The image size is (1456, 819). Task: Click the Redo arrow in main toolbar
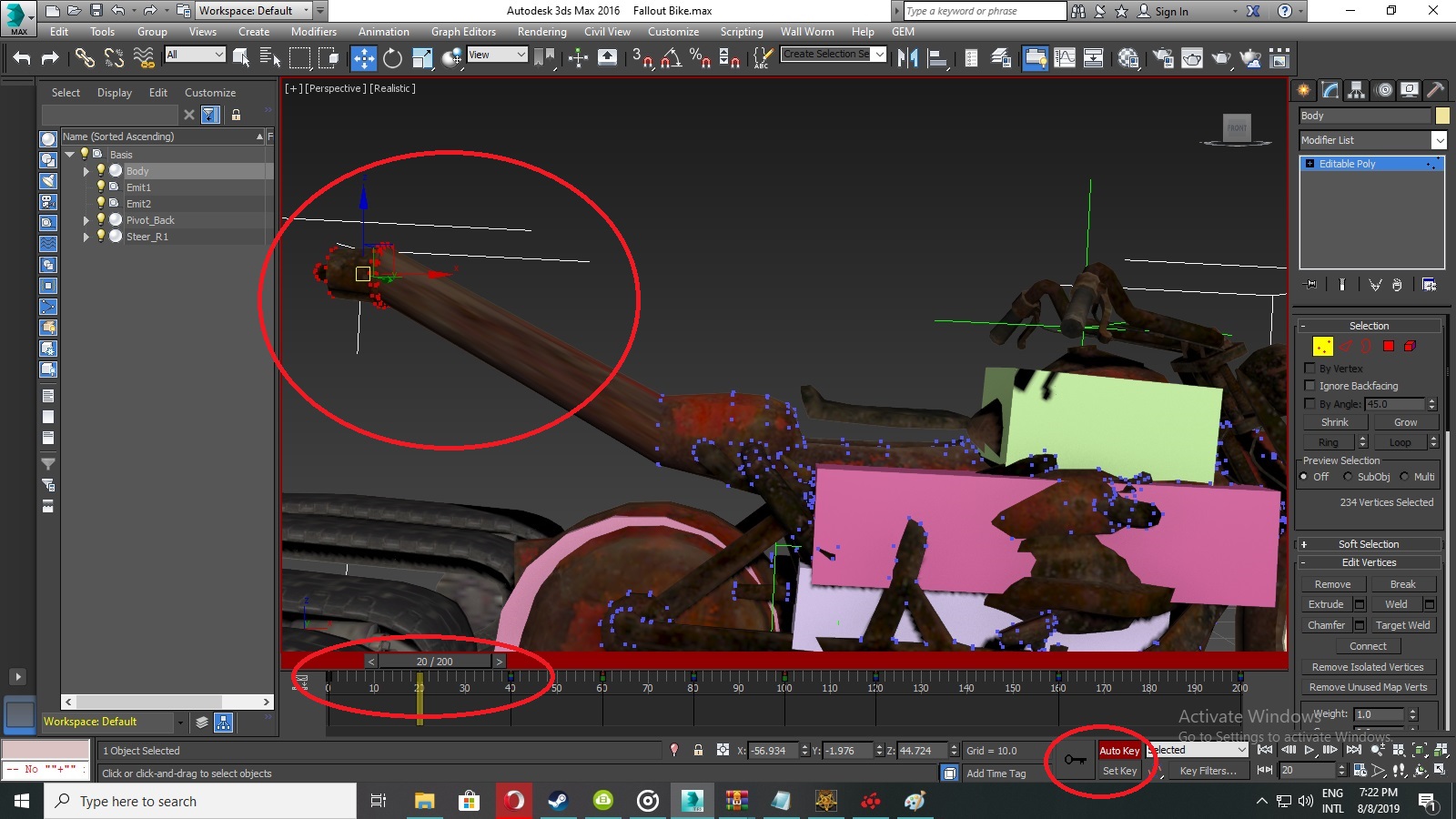point(50,58)
